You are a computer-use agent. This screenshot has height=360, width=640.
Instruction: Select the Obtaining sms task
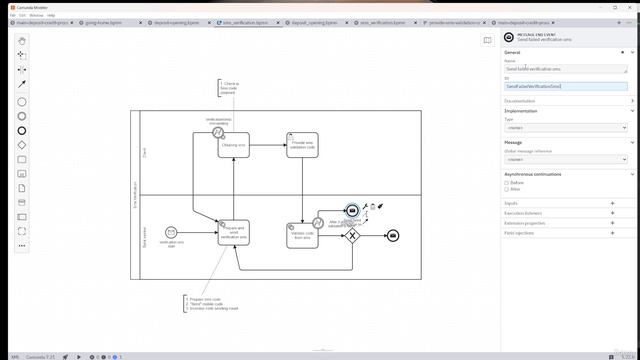(x=234, y=145)
